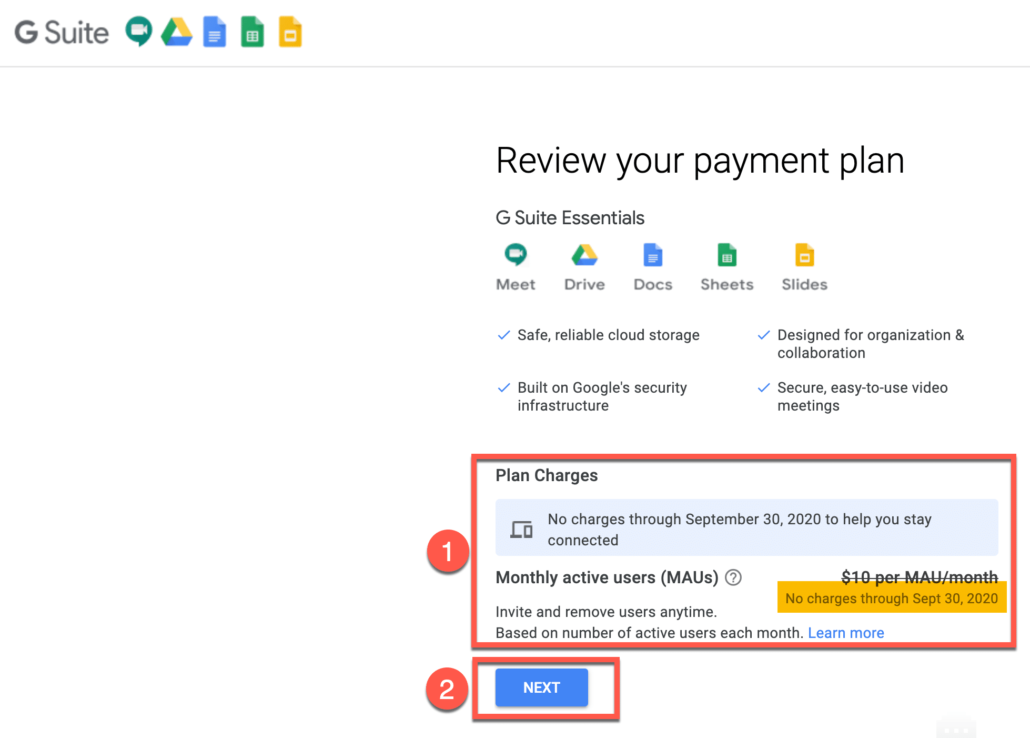Viewport: 1030px width, 738px height.
Task: Click the Plan Charges heading
Action: pos(547,475)
